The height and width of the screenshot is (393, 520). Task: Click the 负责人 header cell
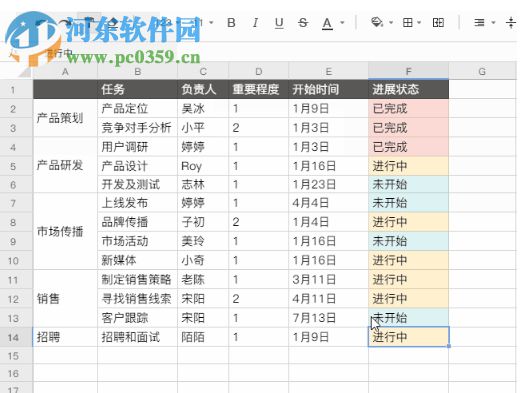(x=203, y=89)
